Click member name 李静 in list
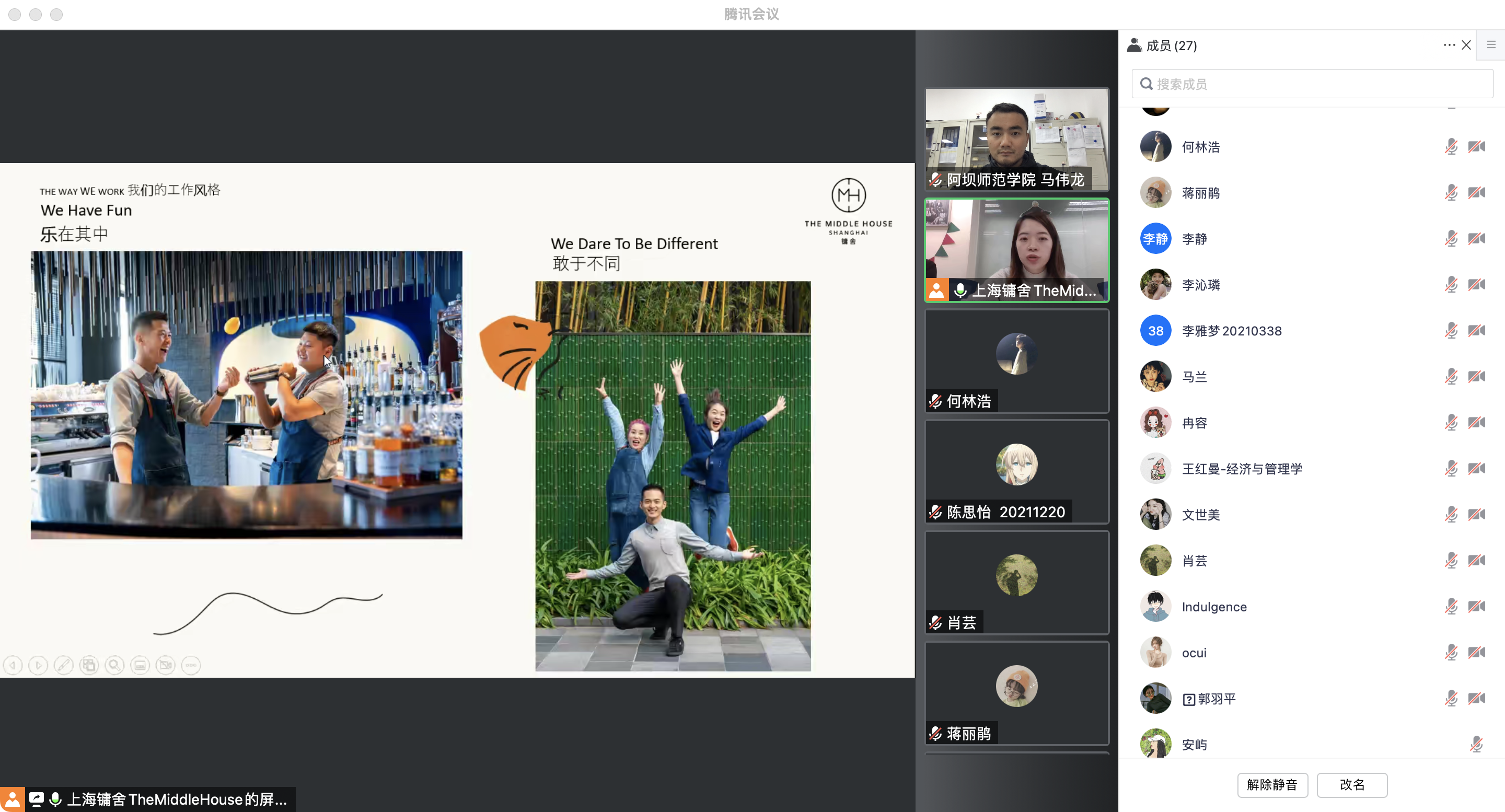1505x812 pixels. (1194, 238)
